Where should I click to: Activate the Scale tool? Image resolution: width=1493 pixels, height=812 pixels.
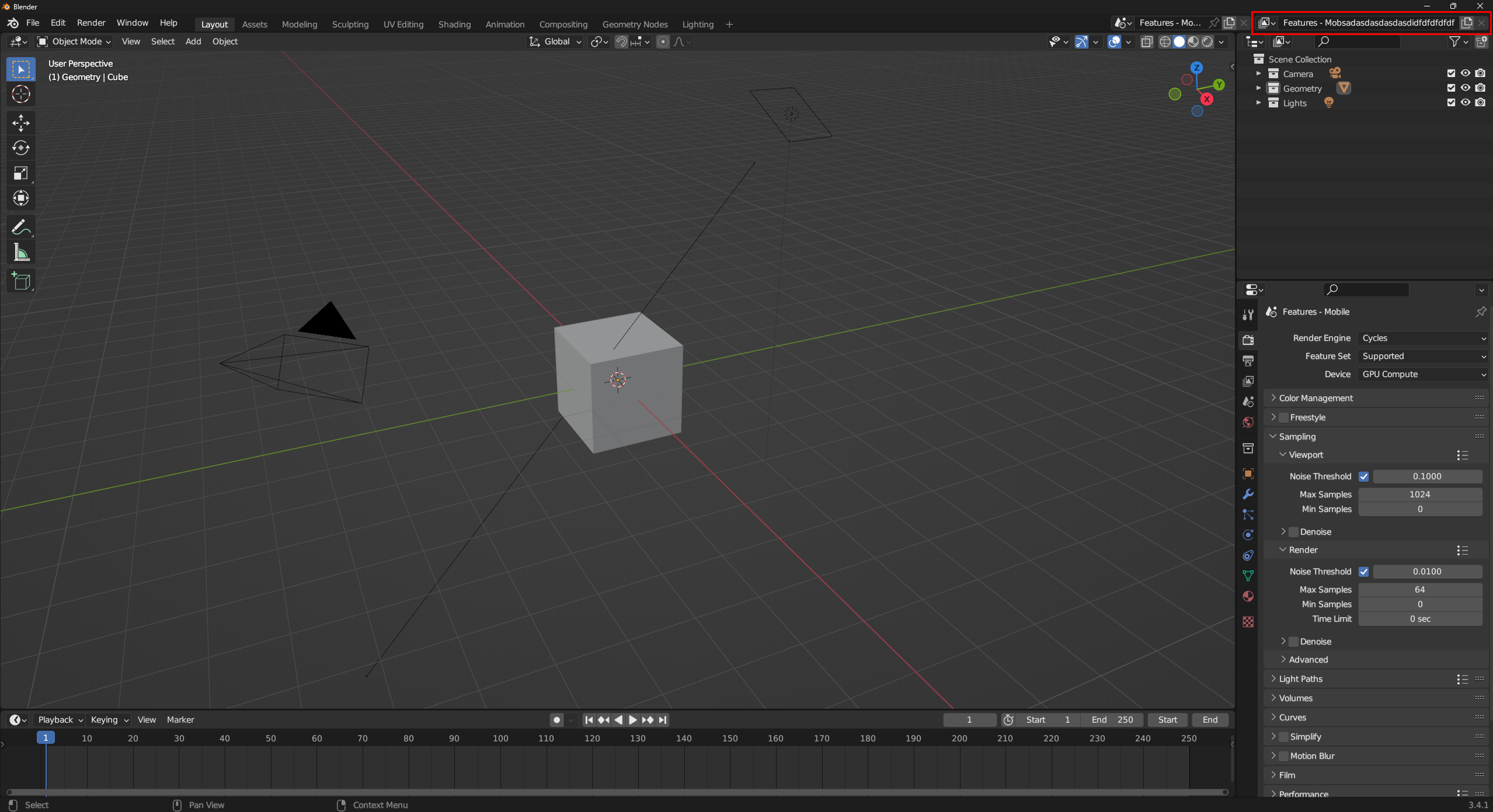coord(21,173)
